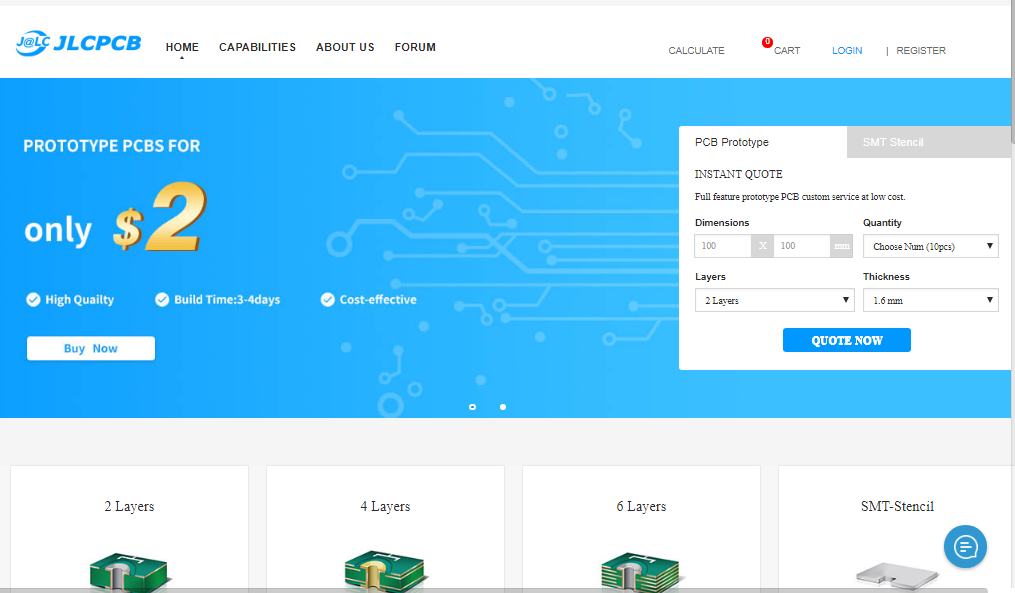1015x593 pixels.
Task: Open the Quantity dropdown
Action: 930,246
